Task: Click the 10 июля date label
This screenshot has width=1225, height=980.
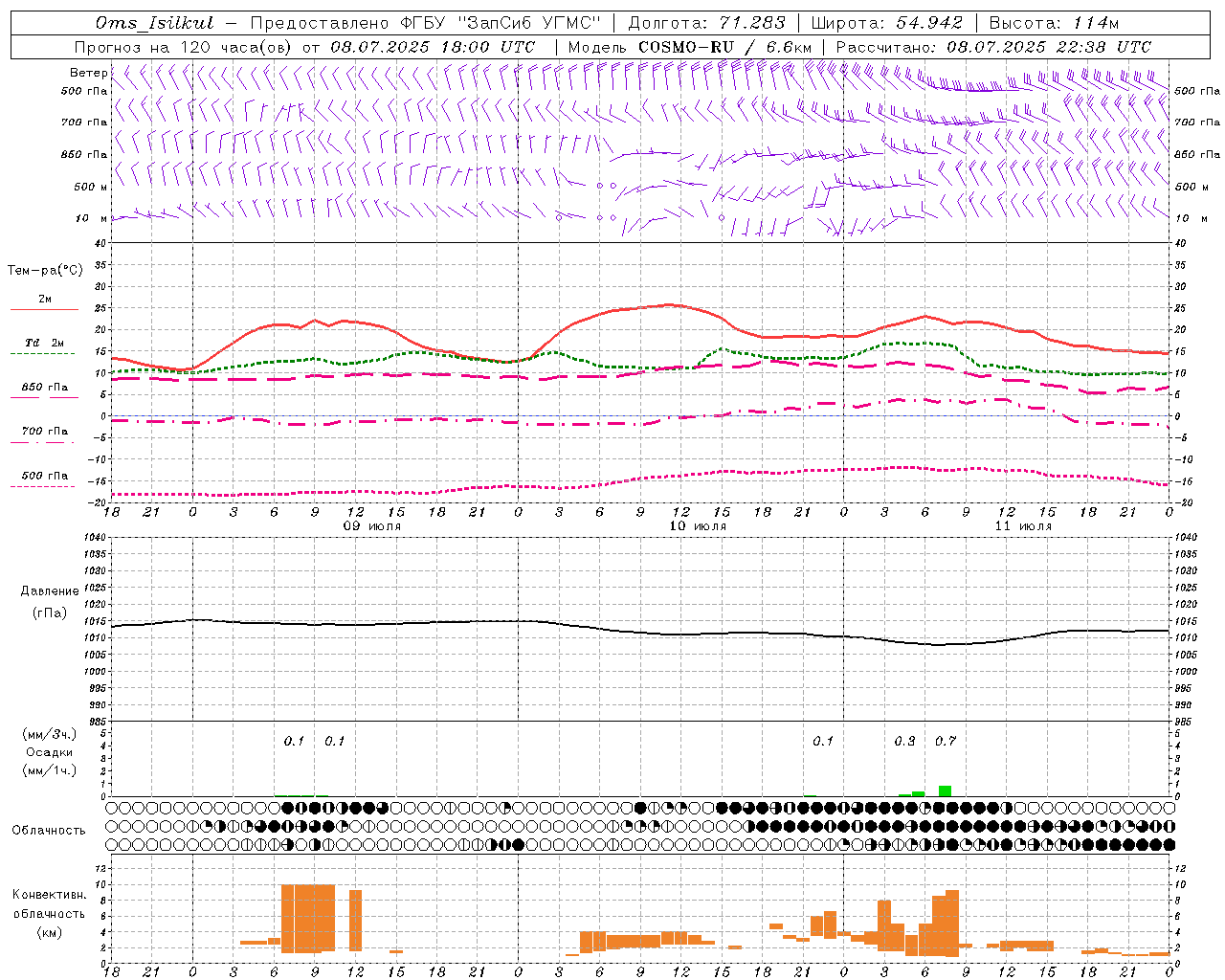Action: click(x=698, y=526)
